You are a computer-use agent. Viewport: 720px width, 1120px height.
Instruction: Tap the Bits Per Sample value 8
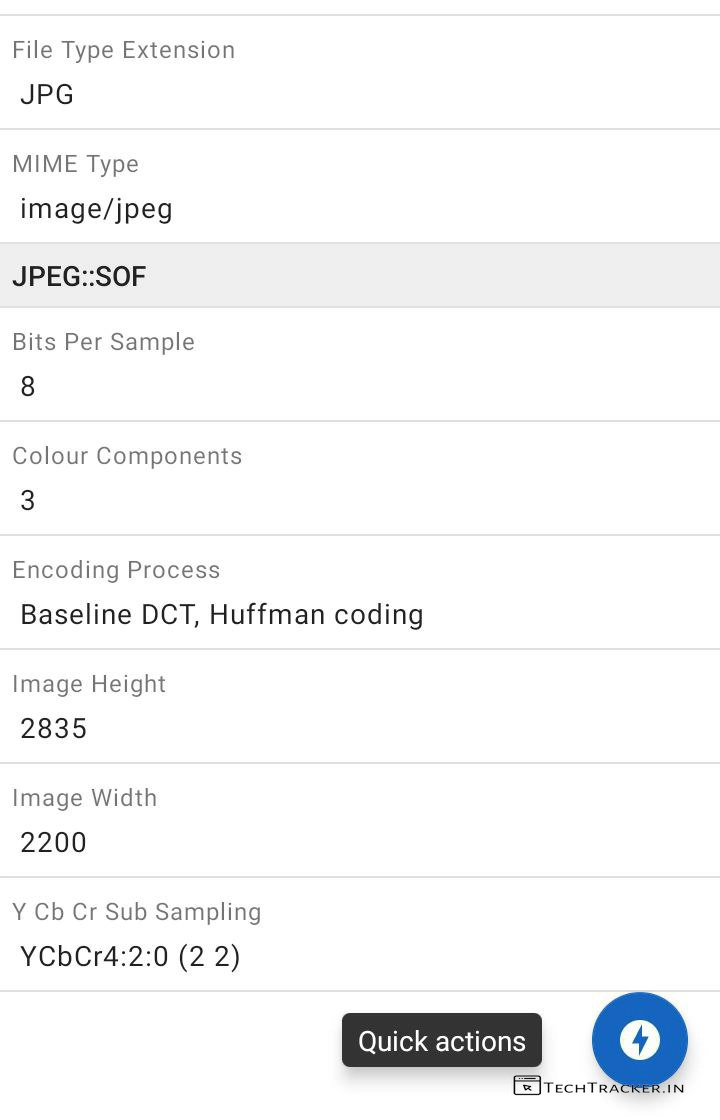click(x=28, y=387)
